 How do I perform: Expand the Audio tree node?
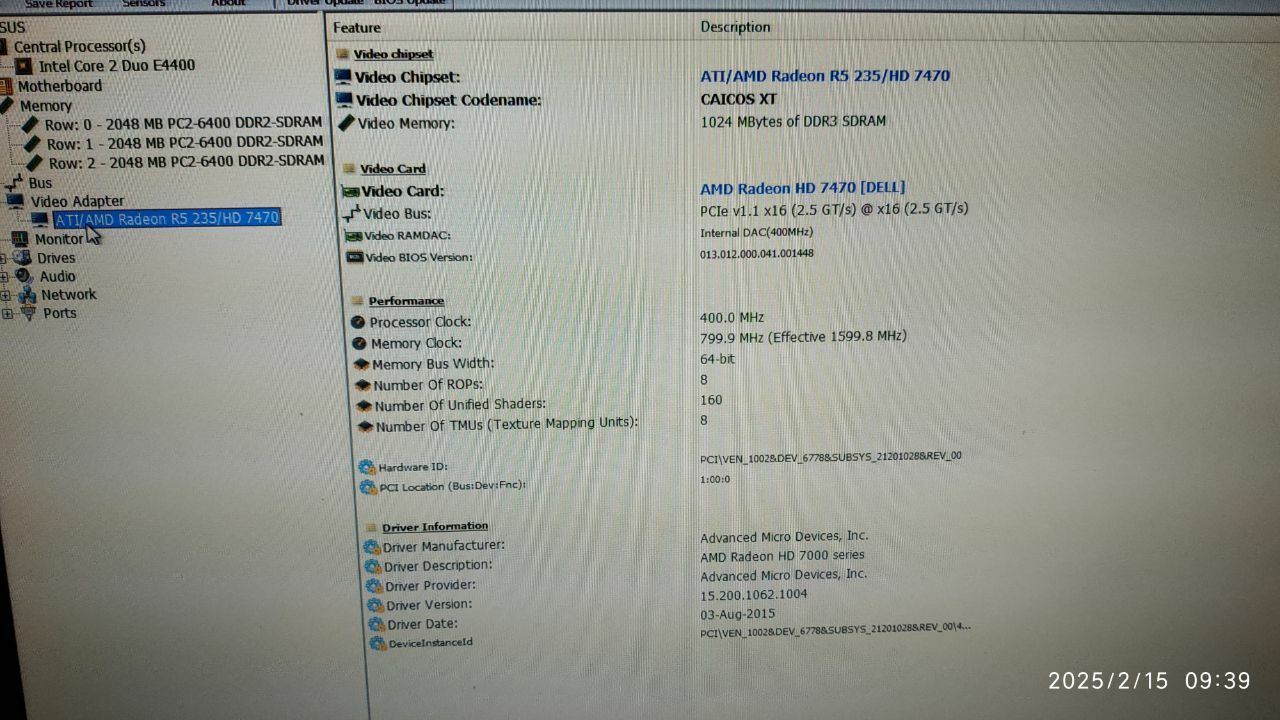point(4,277)
